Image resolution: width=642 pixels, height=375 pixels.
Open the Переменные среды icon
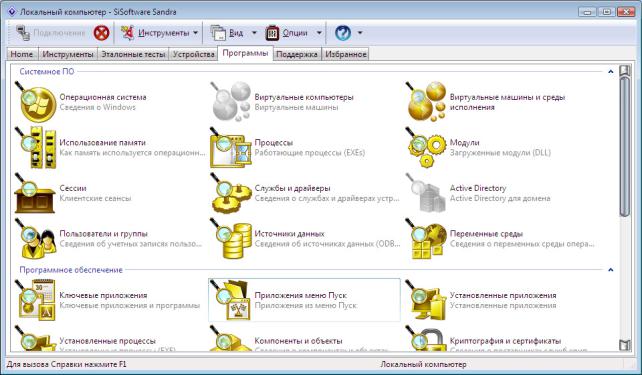426,238
